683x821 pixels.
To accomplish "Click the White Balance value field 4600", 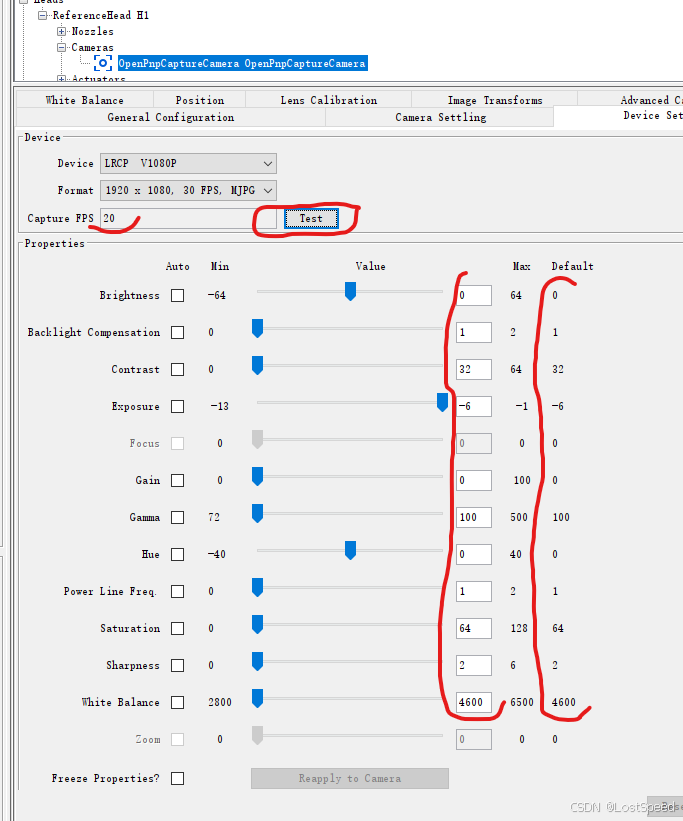I will (x=474, y=702).
